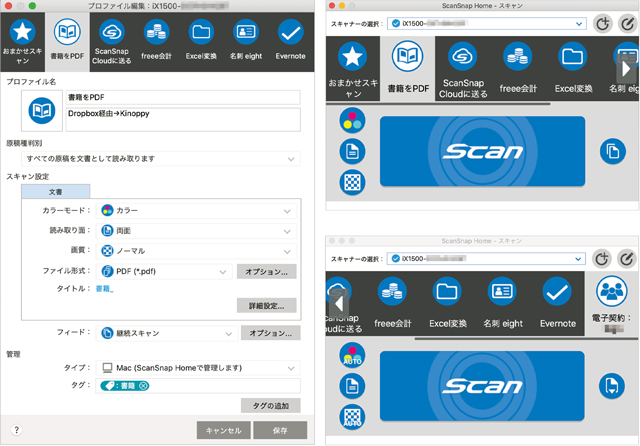Select ScanSnap Cloudに送る profile in profile editor

111,42
